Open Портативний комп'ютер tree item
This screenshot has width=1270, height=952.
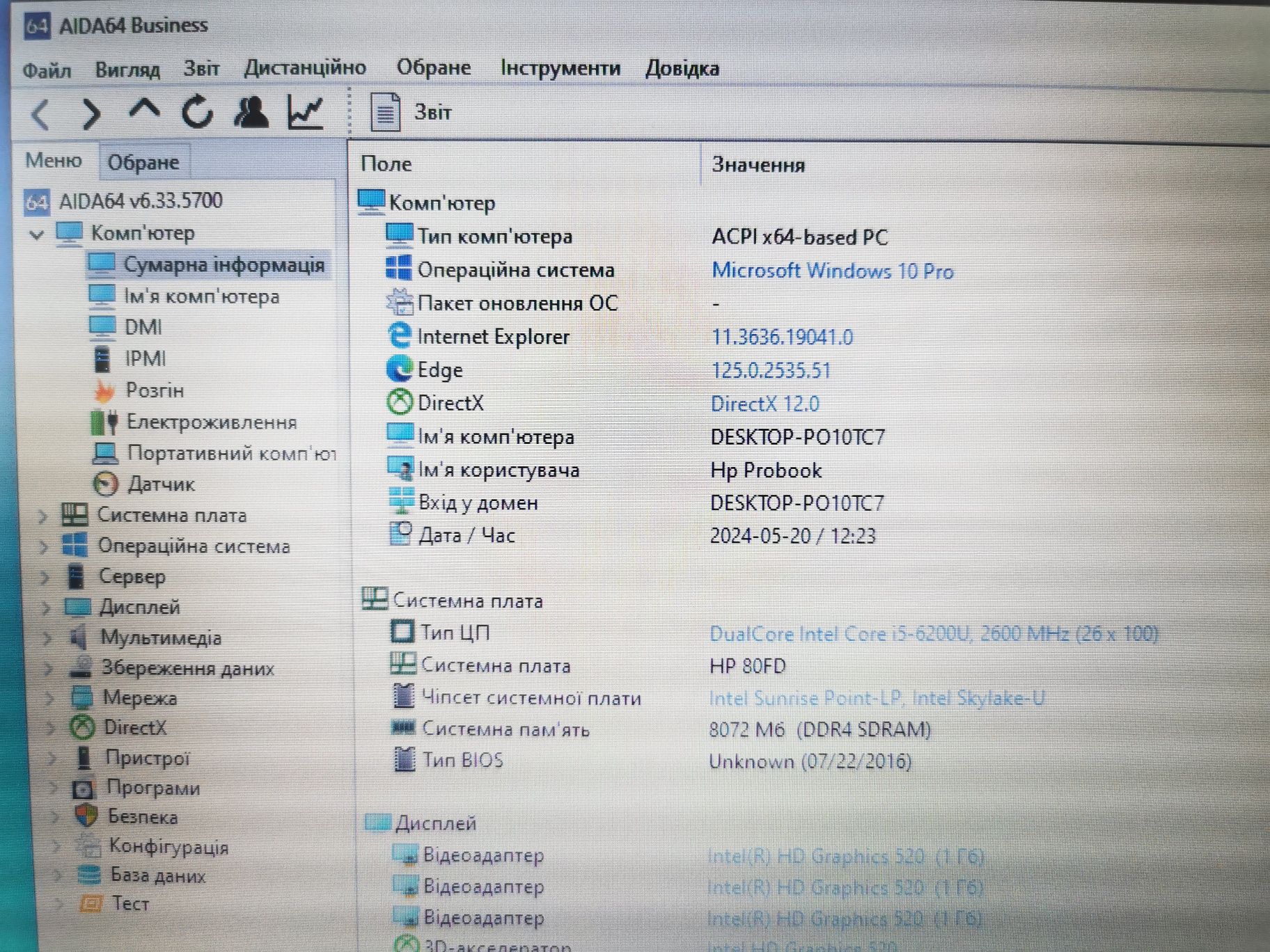point(231,453)
